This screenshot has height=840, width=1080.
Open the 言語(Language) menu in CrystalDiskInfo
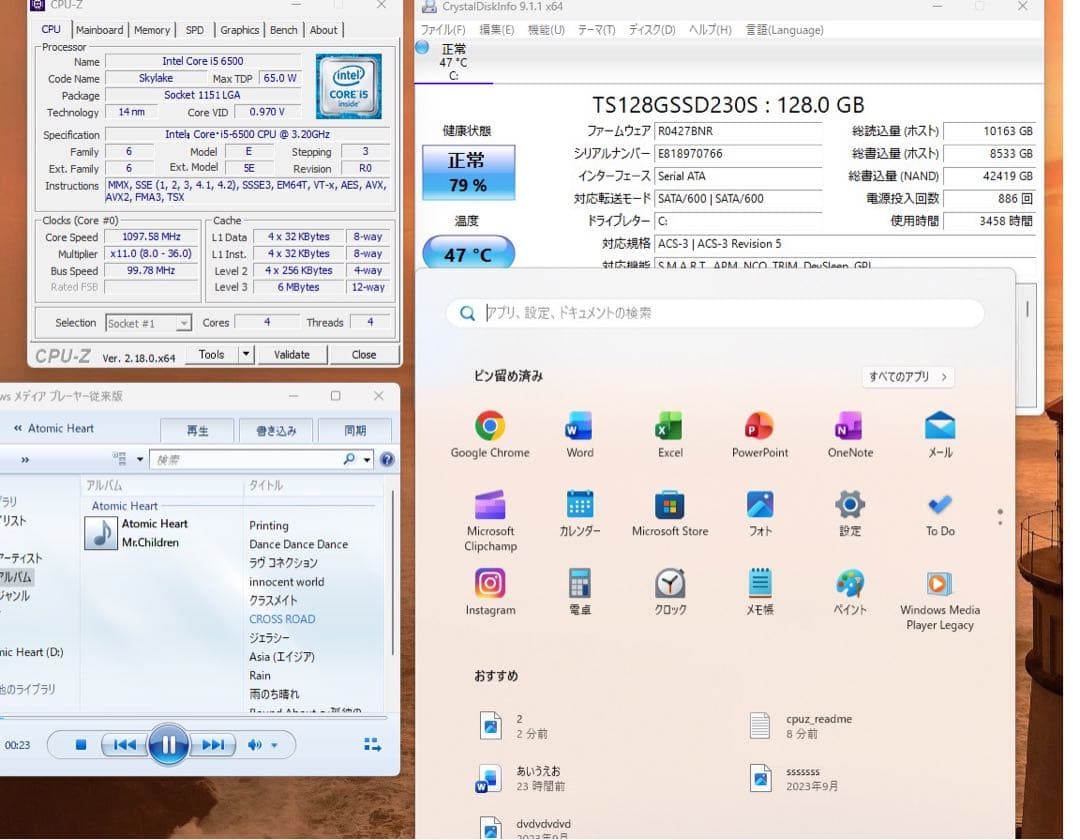pyautogui.click(x=784, y=30)
